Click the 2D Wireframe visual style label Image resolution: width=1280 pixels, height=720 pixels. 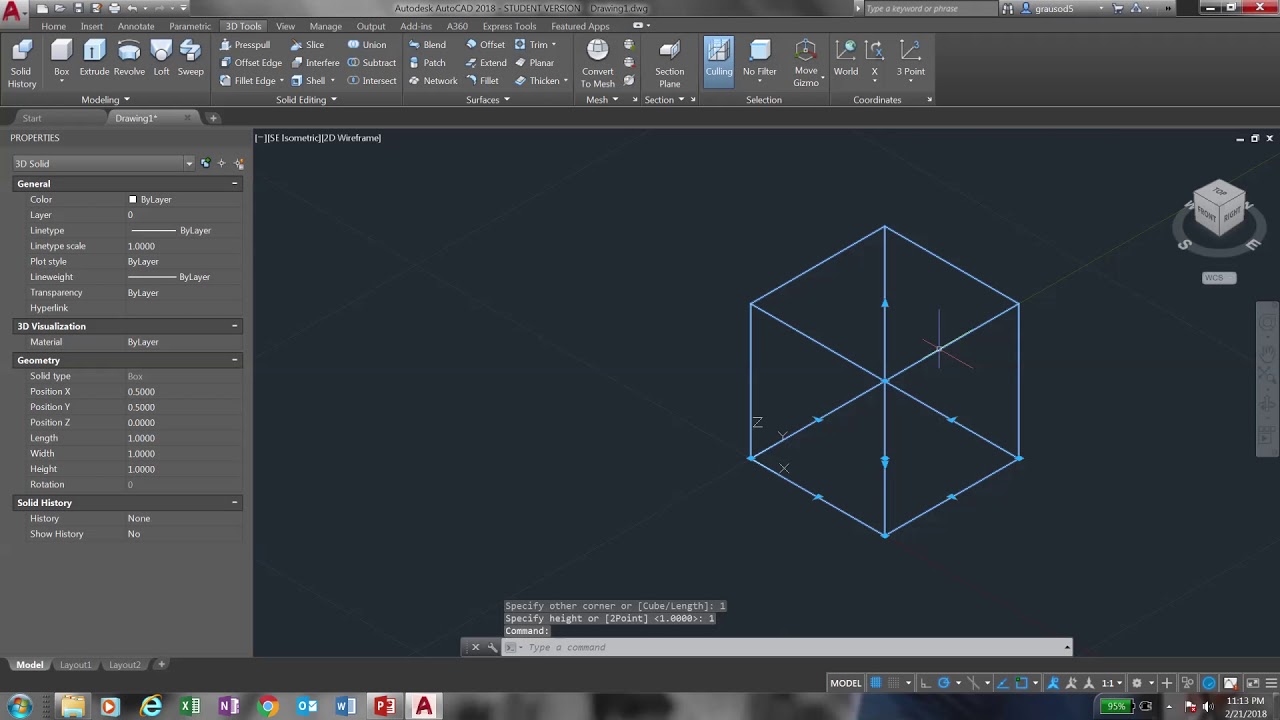(351, 138)
